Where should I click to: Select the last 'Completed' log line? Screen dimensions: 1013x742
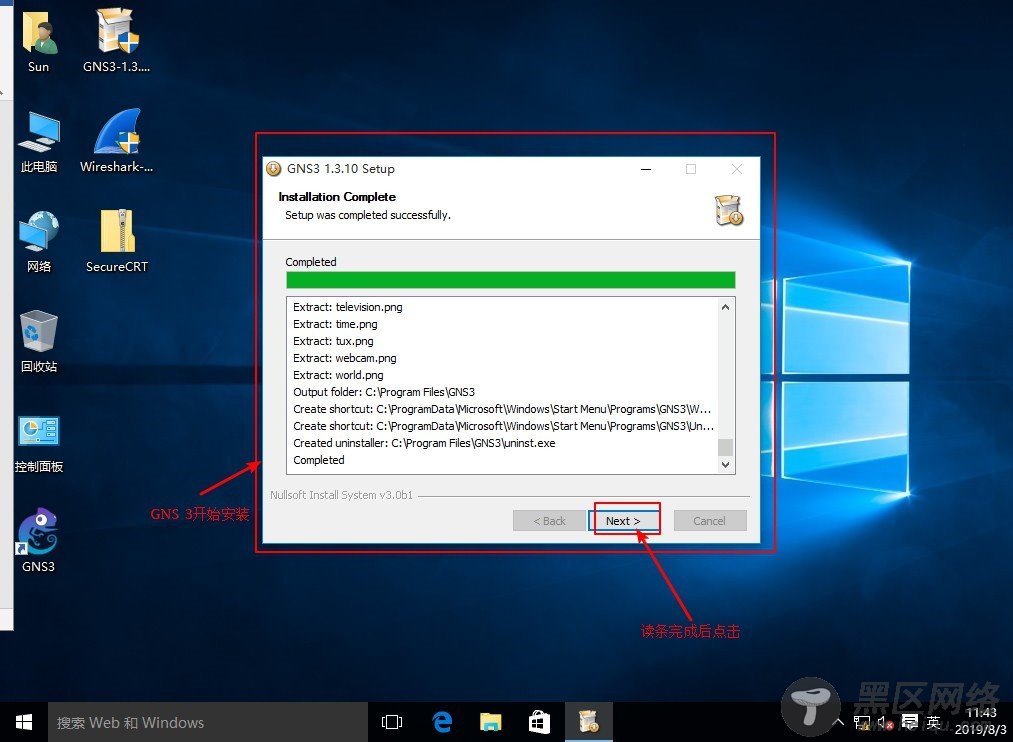coord(319,460)
